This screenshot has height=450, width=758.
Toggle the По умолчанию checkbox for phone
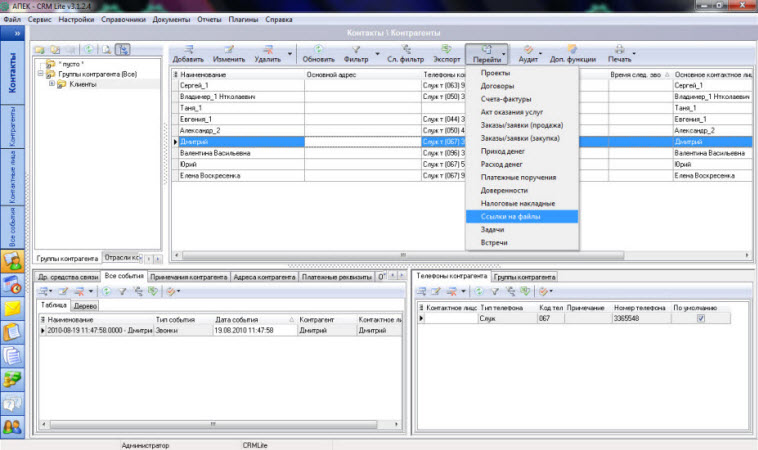[701, 319]
